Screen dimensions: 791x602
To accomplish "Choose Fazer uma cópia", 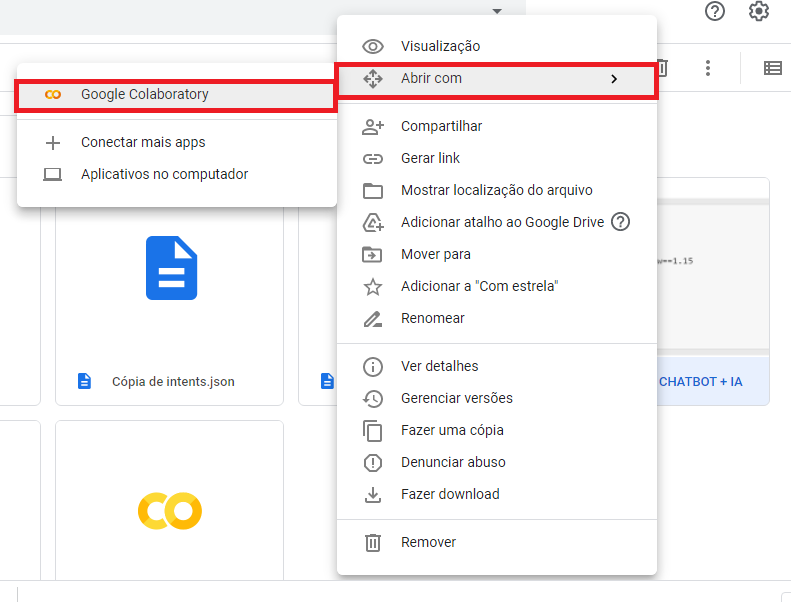I will click(x=496, y=430).
